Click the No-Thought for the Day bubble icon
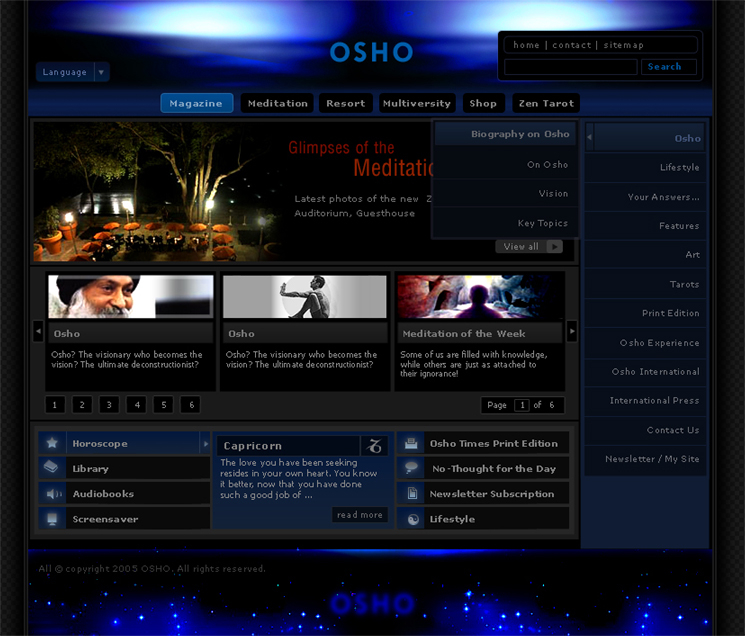Screen dimensions: 745x636 click(x=411, y=468)
